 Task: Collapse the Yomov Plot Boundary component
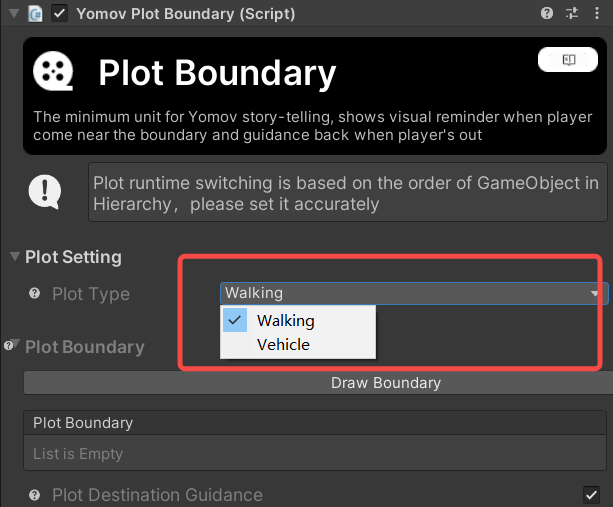pyautogui.click(x=14, y=14)
